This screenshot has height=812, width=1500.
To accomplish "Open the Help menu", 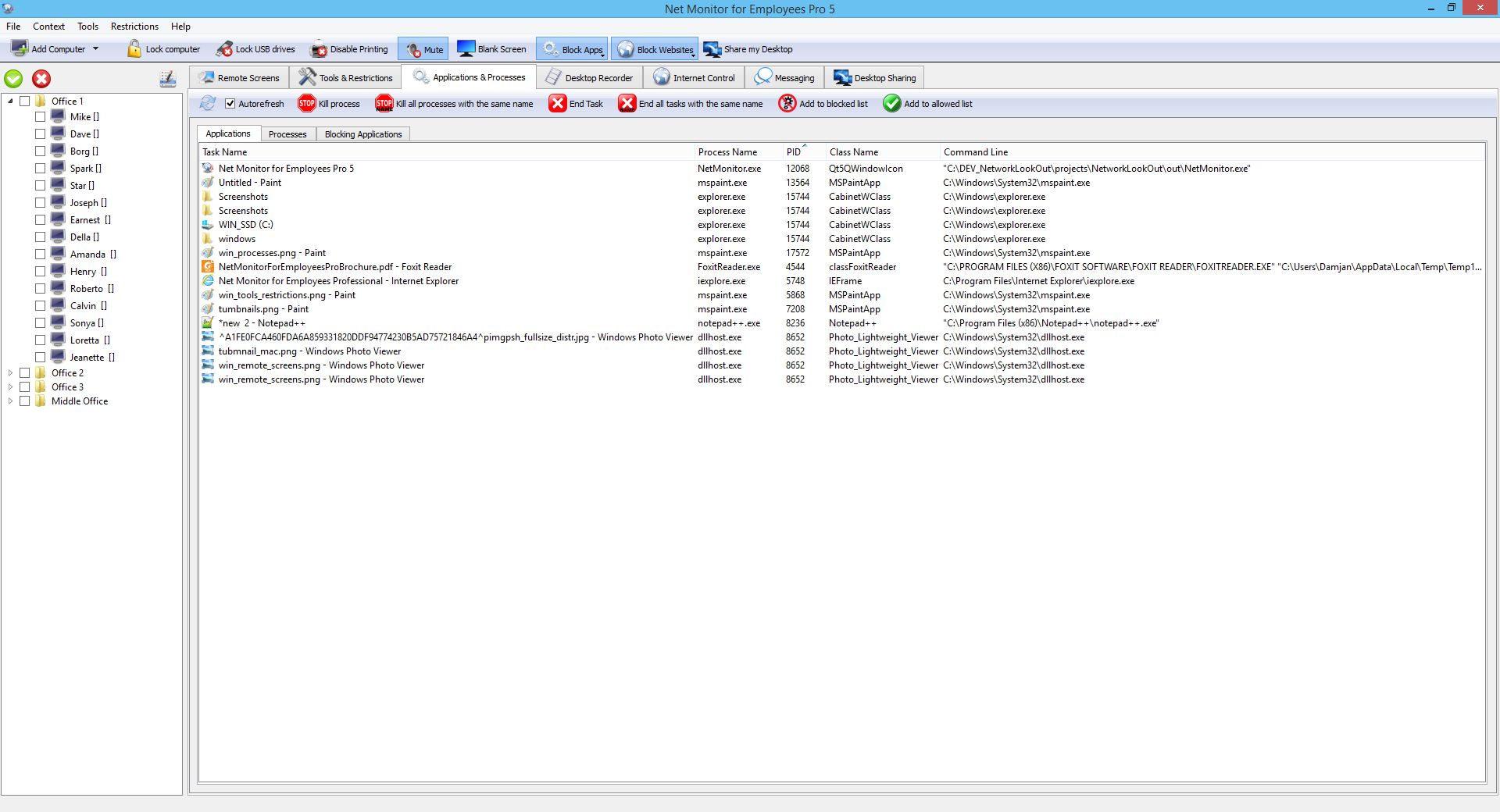I will point(180,26).
